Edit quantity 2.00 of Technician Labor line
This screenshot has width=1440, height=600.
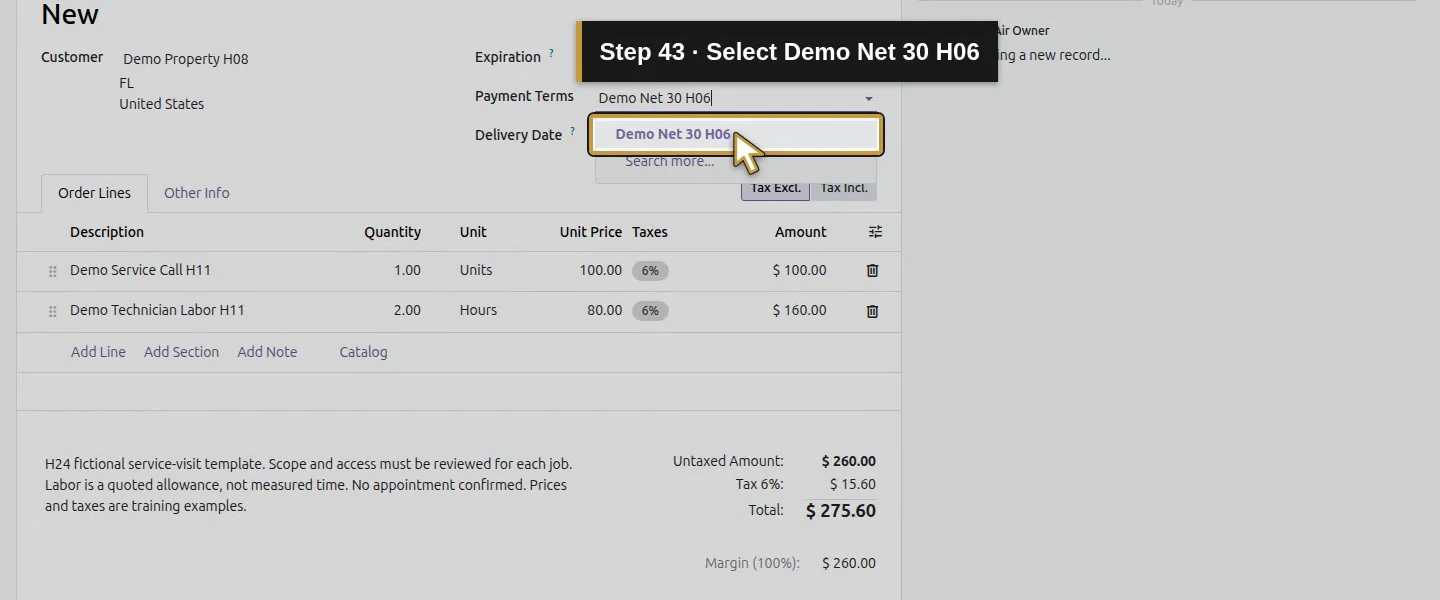[x=407, y=310]
